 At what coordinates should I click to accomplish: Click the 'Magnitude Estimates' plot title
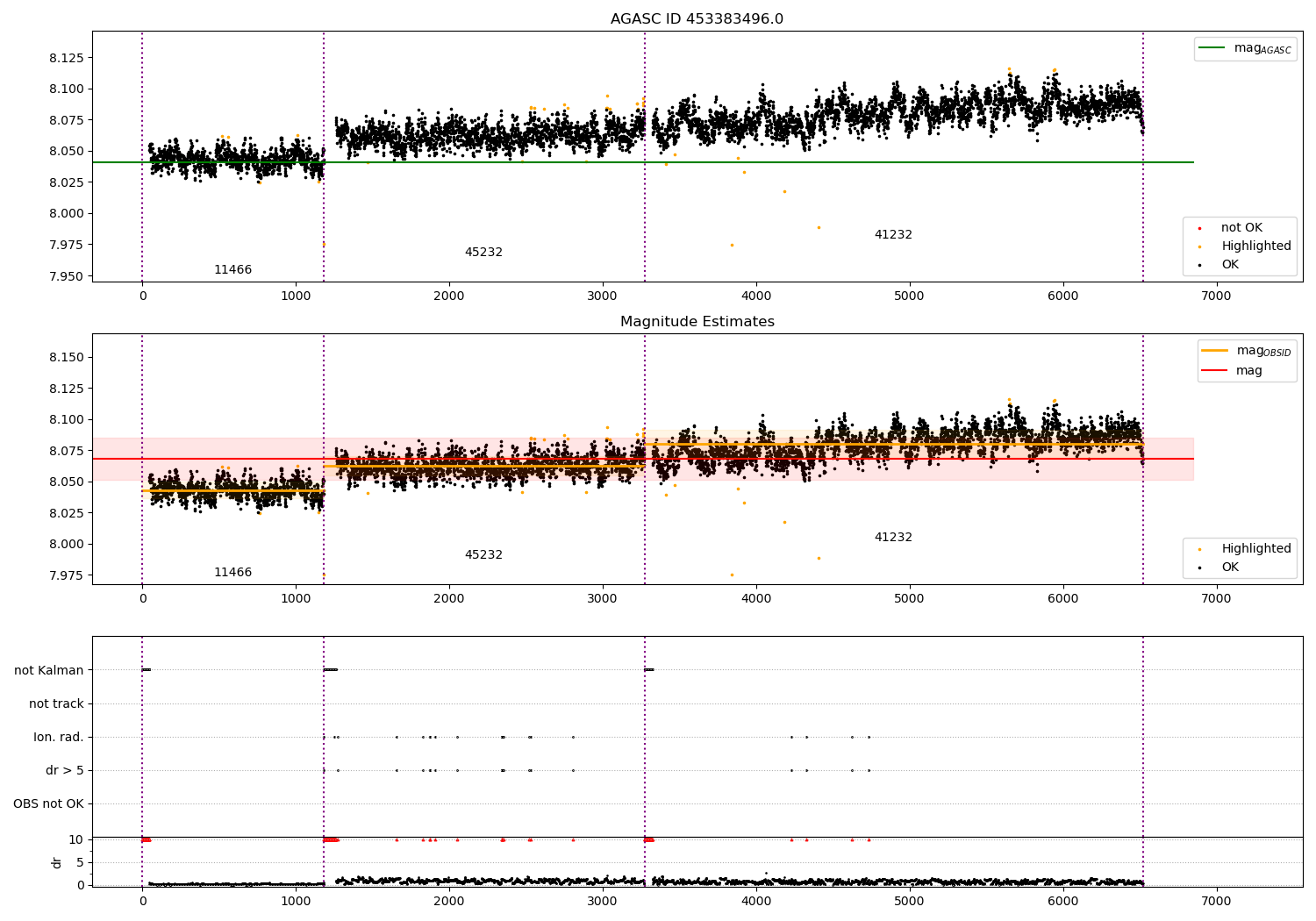[697, 322]
